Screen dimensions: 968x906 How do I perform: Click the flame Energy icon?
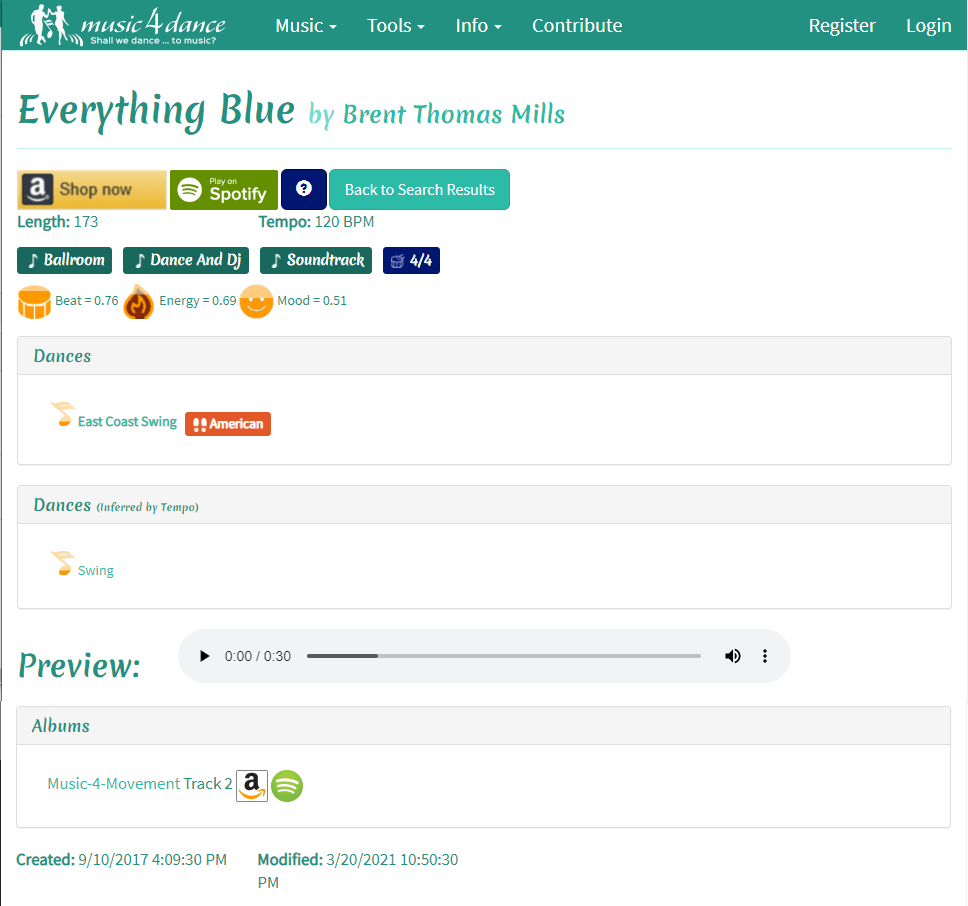(139, 301)
